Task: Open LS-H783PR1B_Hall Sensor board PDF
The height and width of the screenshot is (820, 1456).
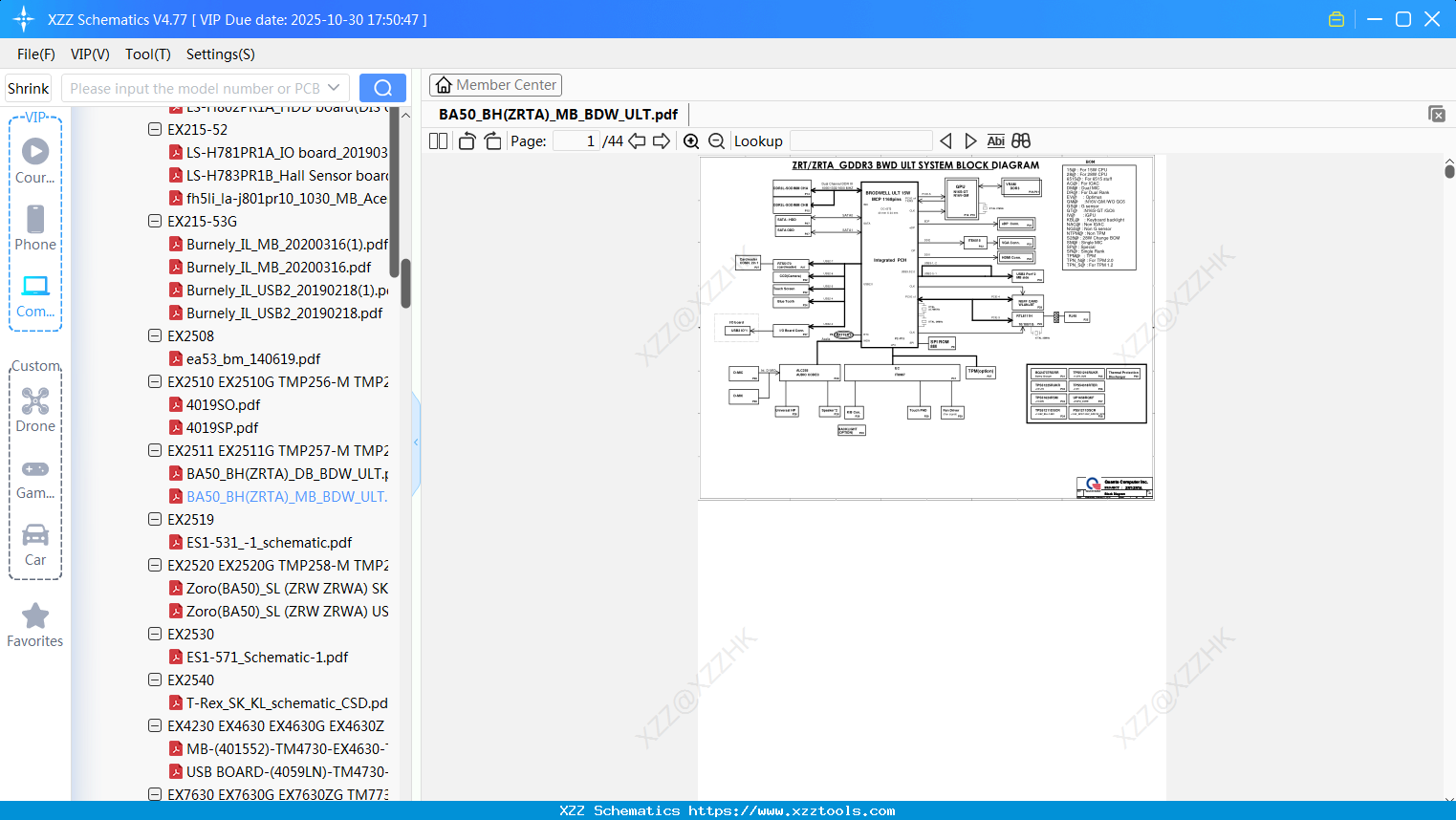Action: tap(279, 175)
